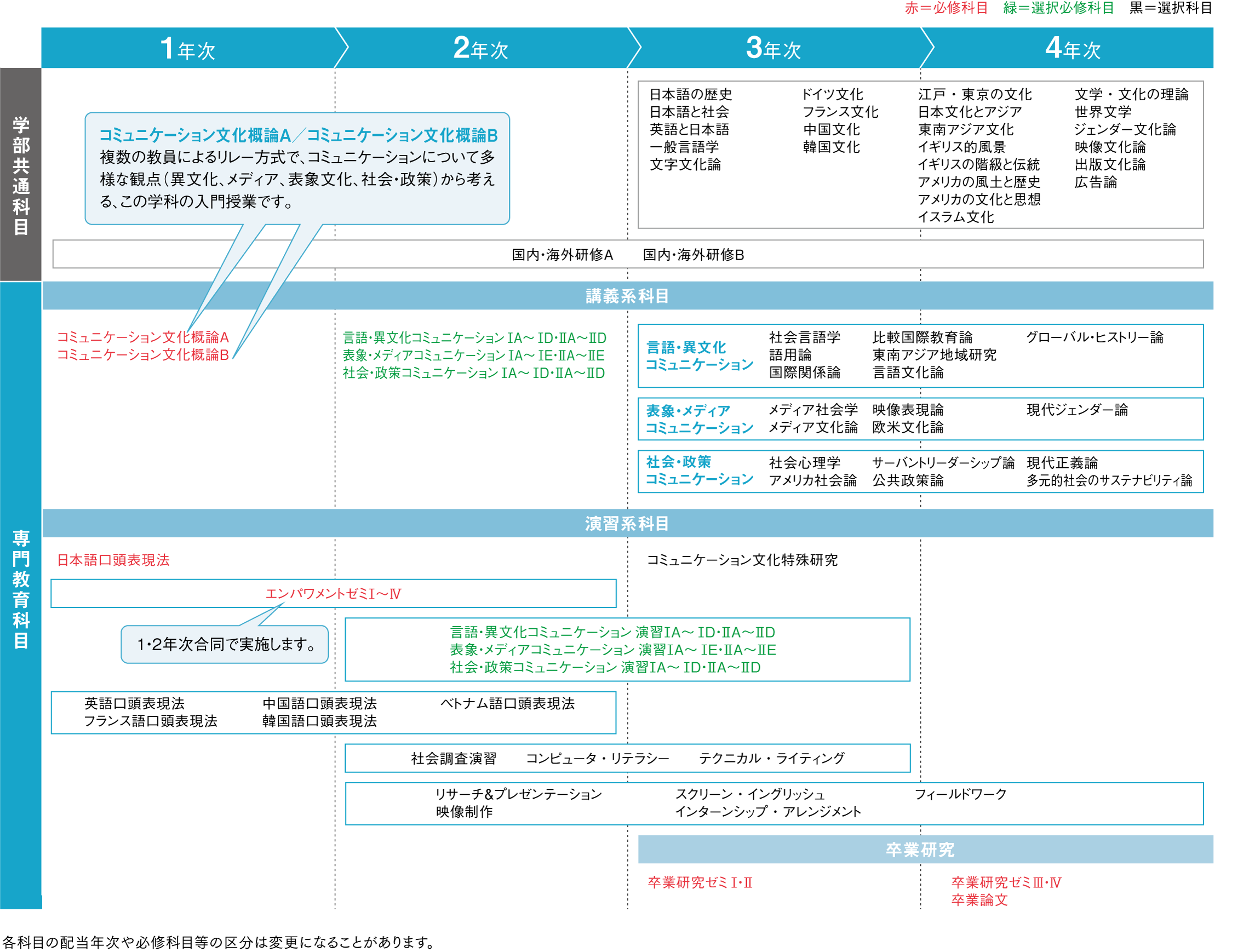The height and width of the screenshot is (952, 1249).
Task: Click 日本語の歴史 course
Action: tap(691, 95)
